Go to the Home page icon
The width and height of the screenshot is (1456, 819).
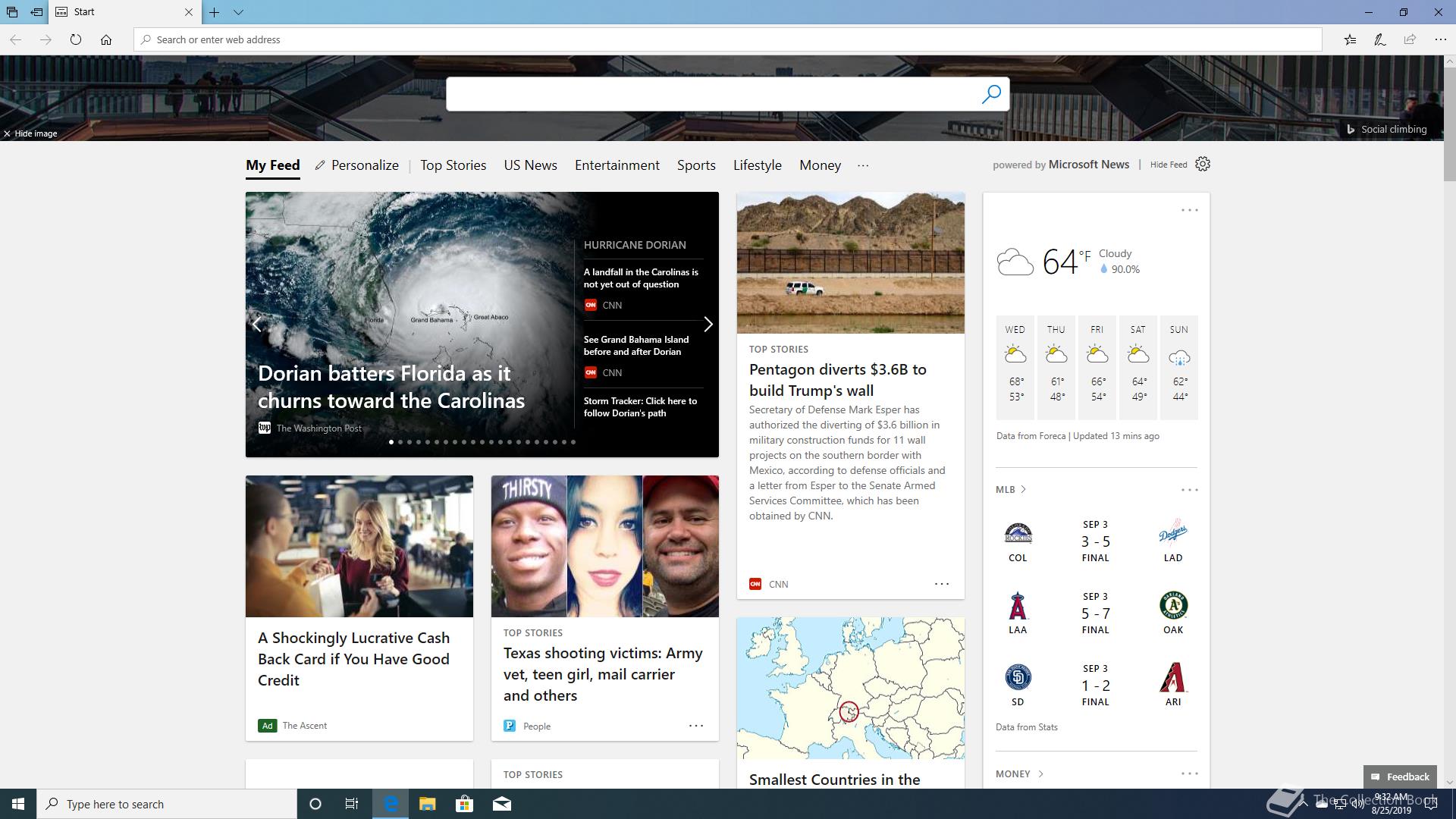[x=106, y=39]
